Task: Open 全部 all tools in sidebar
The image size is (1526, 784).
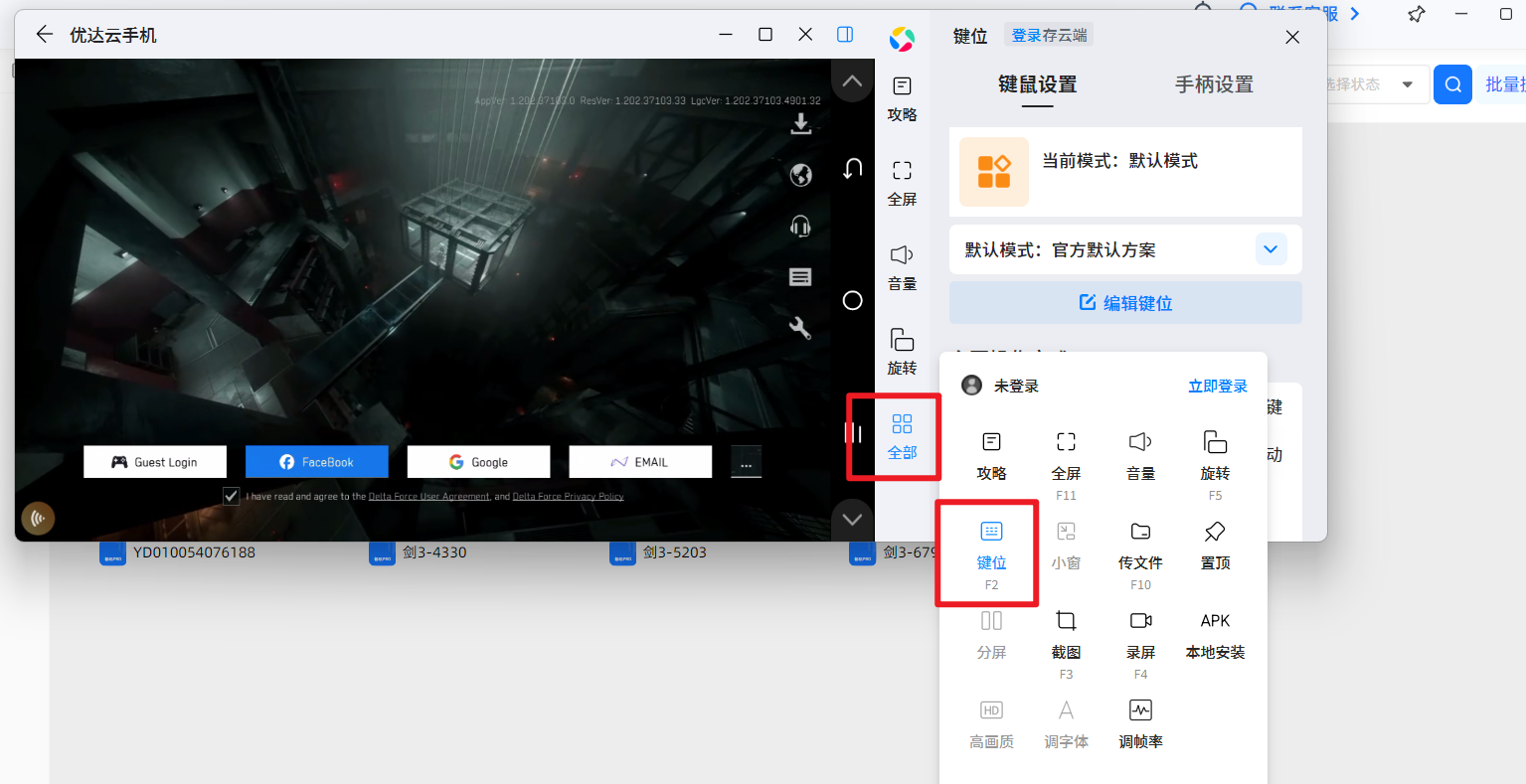Action: pyautogui.click(x=902, y=436)
